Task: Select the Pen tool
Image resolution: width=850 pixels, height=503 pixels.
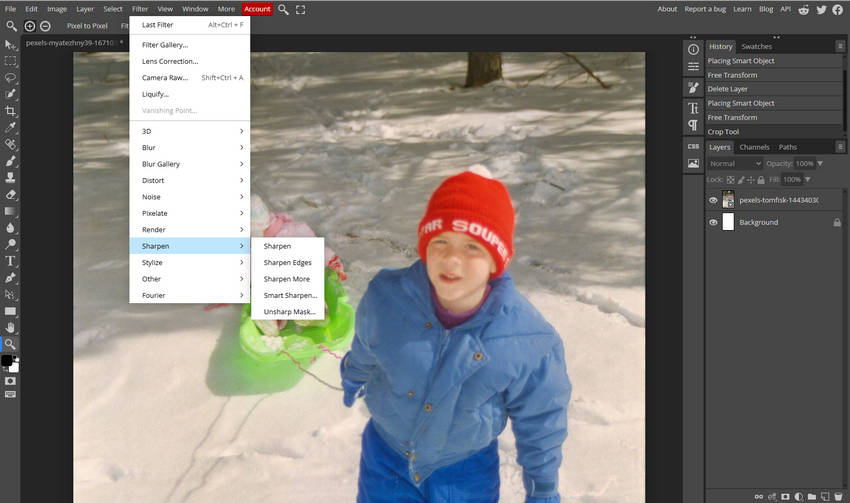Action: [x=10, y=278]
